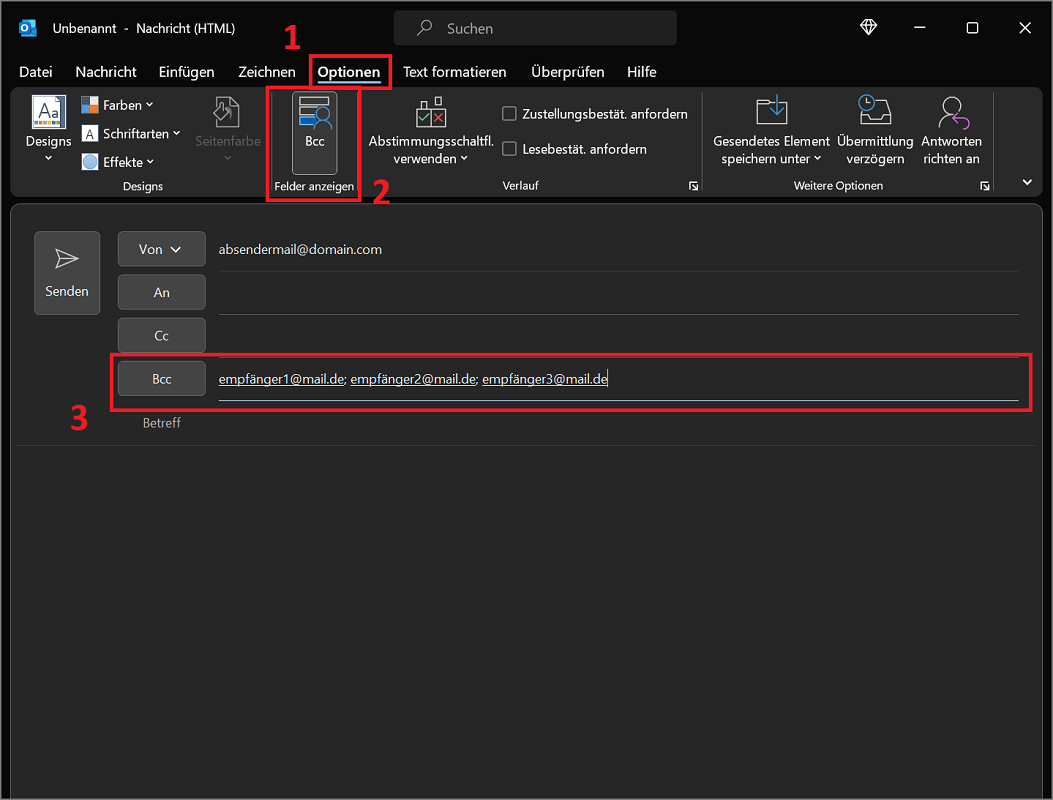The width and height of the screenshot is (1053, 800).
Task: Click Gesendetes Element speichern unter icon
Action: (x=772, y=111)
